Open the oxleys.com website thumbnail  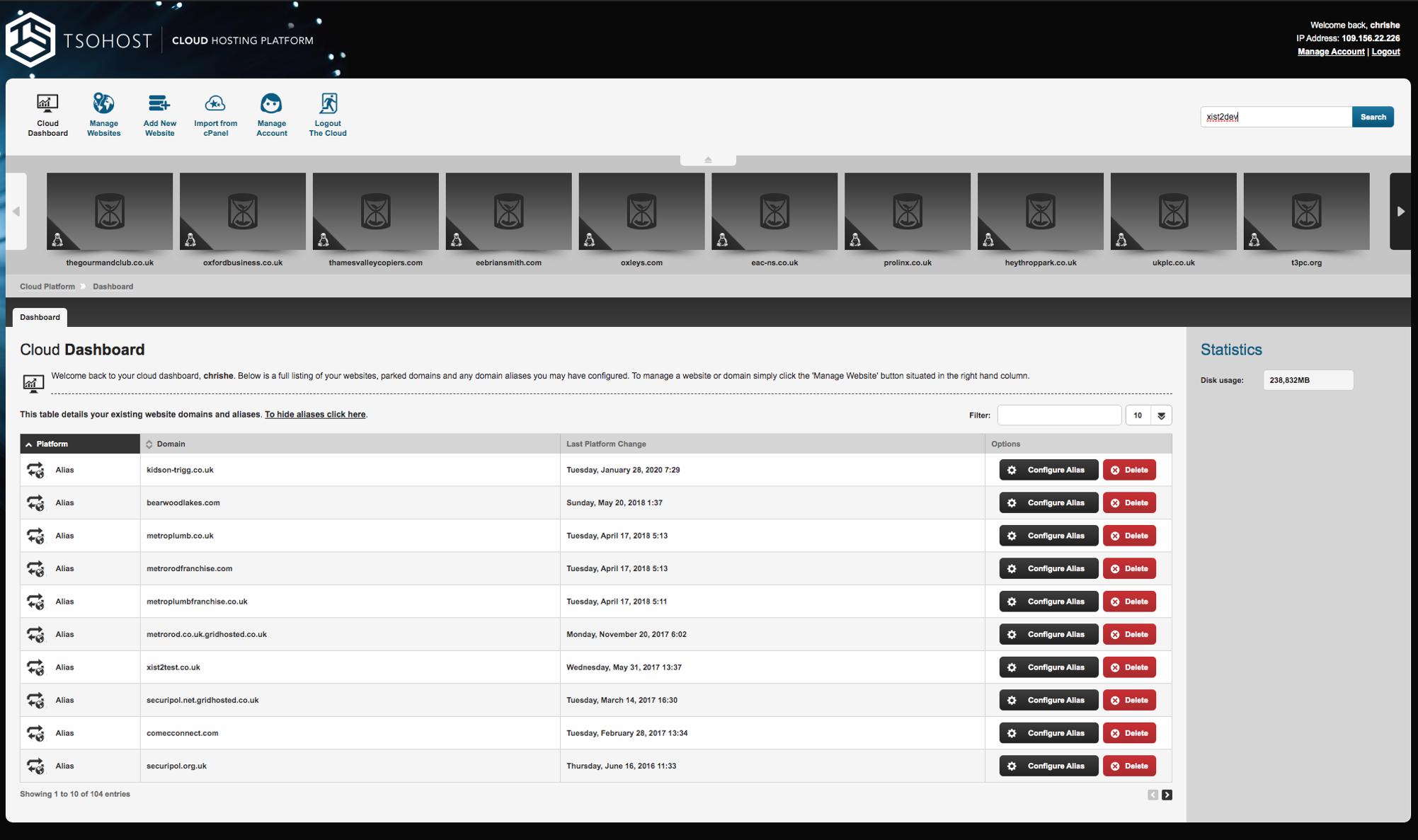641,212
